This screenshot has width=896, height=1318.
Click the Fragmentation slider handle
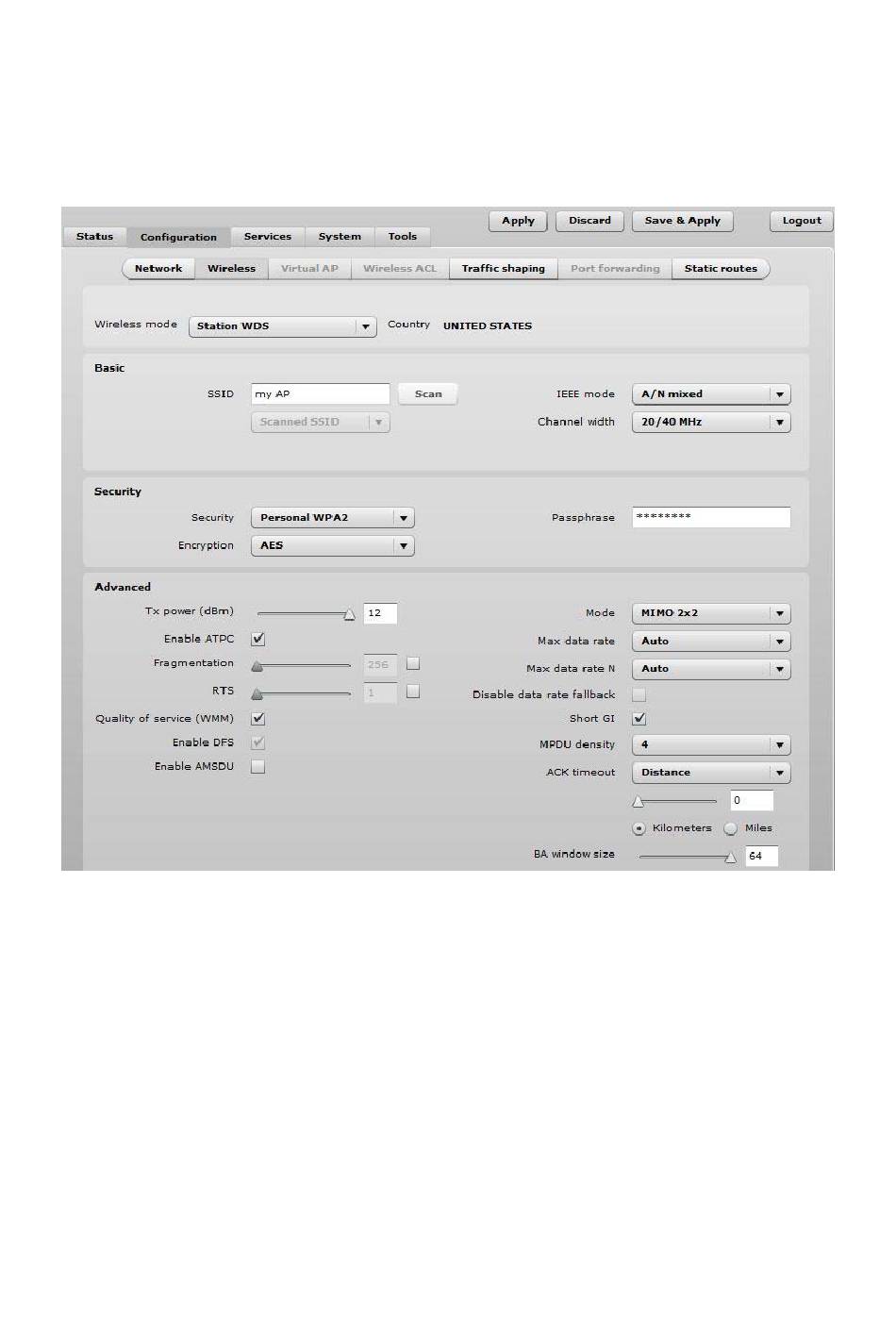(x=257, y=666)
